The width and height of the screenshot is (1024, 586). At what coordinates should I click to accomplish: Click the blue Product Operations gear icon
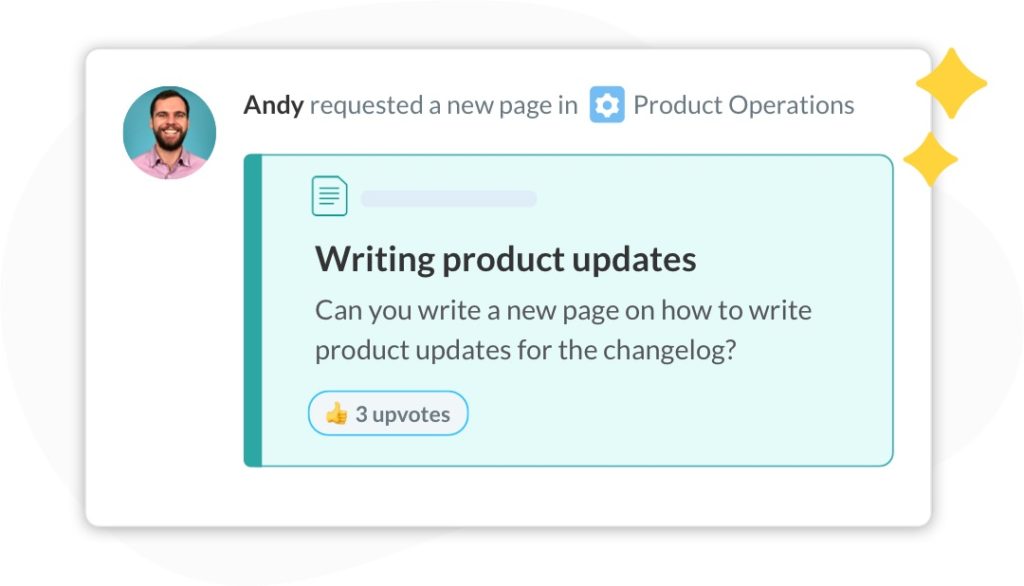click(x=607, y=105)
